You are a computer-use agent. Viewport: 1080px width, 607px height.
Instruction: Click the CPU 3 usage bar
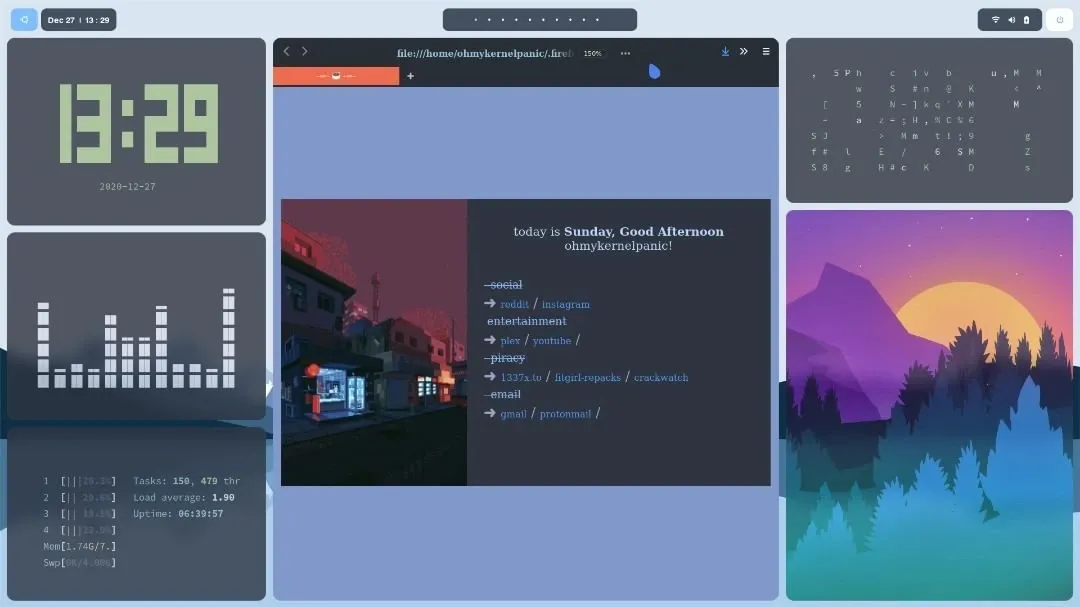tap(80, 514)
